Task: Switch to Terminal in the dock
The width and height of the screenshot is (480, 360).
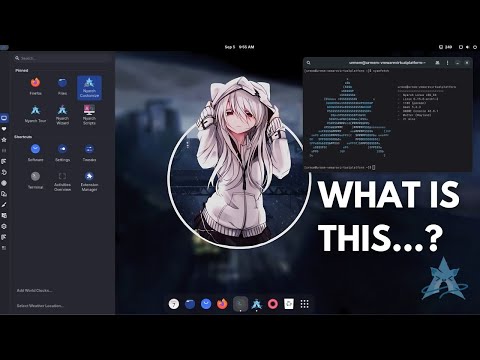Action: (x=240, y=304)
